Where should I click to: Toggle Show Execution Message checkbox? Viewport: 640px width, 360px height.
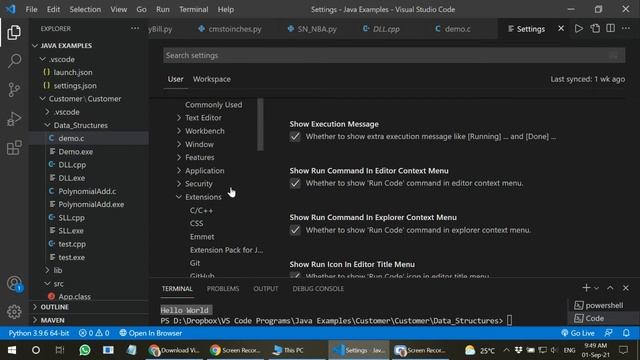click(295, 137)
